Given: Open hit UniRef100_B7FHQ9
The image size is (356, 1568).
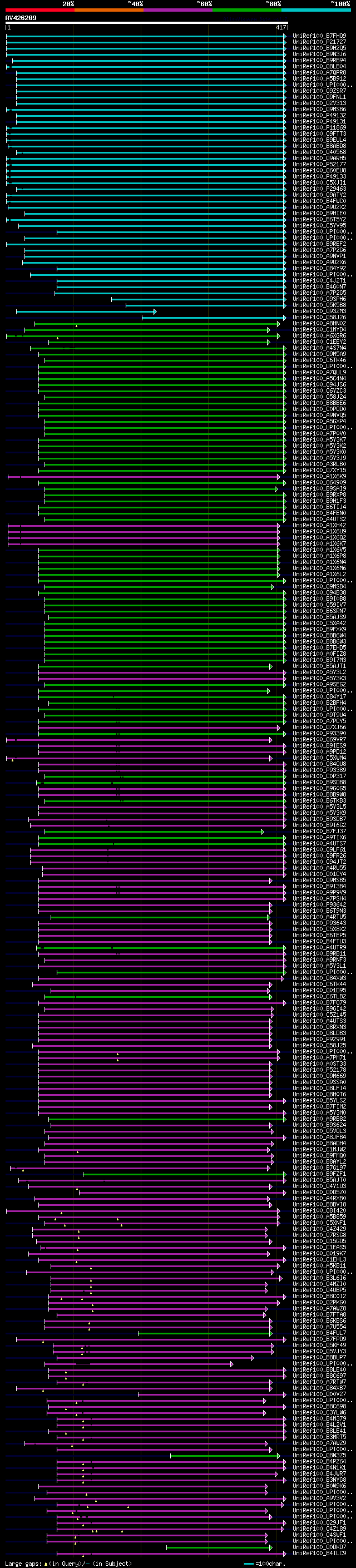Looking at the screenshot, I should click(x=319, y=36).
